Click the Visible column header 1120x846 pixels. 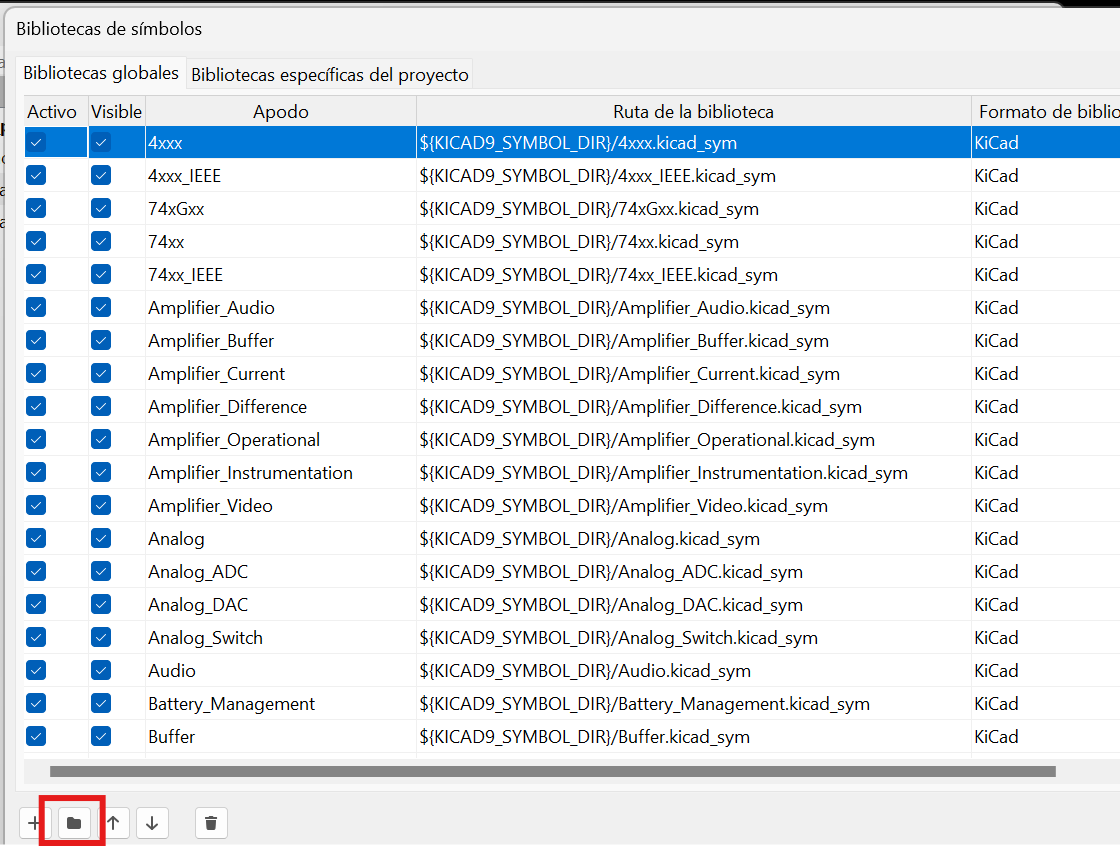pos(116,111)
